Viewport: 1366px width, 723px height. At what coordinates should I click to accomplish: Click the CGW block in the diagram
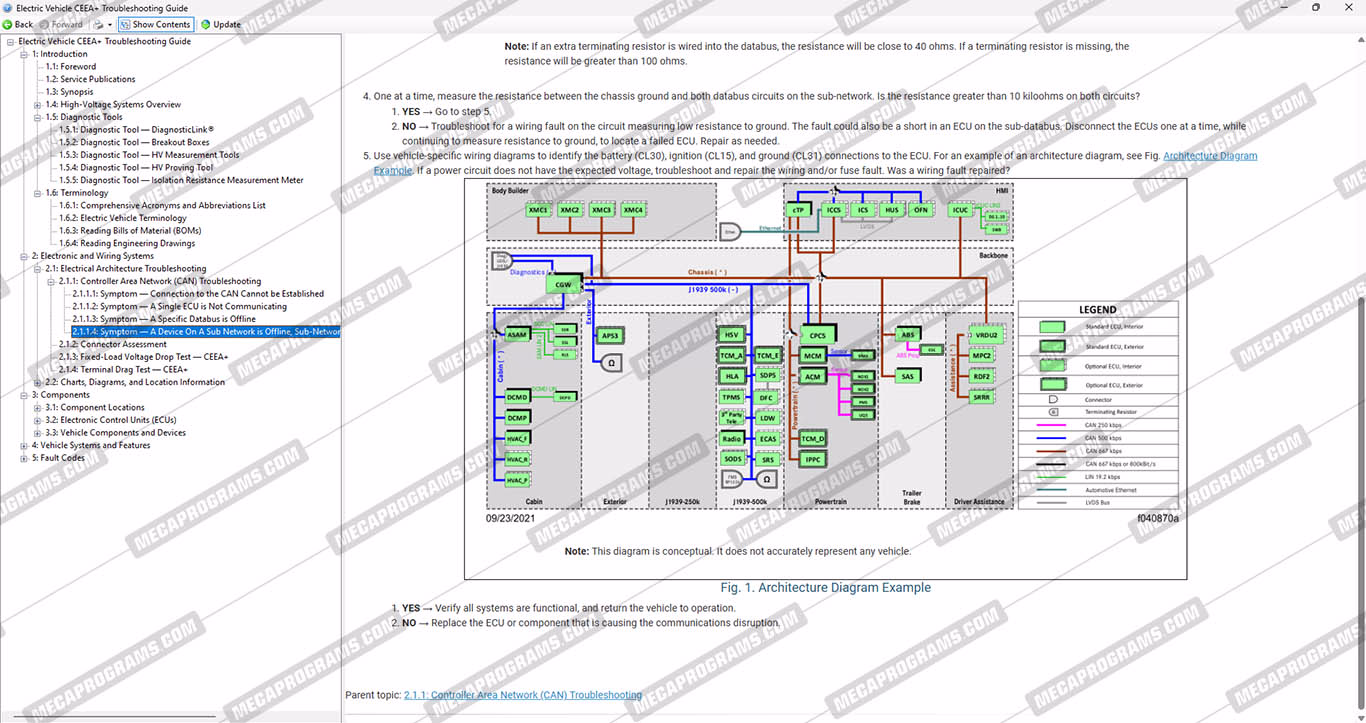click(x=563, y=284)
